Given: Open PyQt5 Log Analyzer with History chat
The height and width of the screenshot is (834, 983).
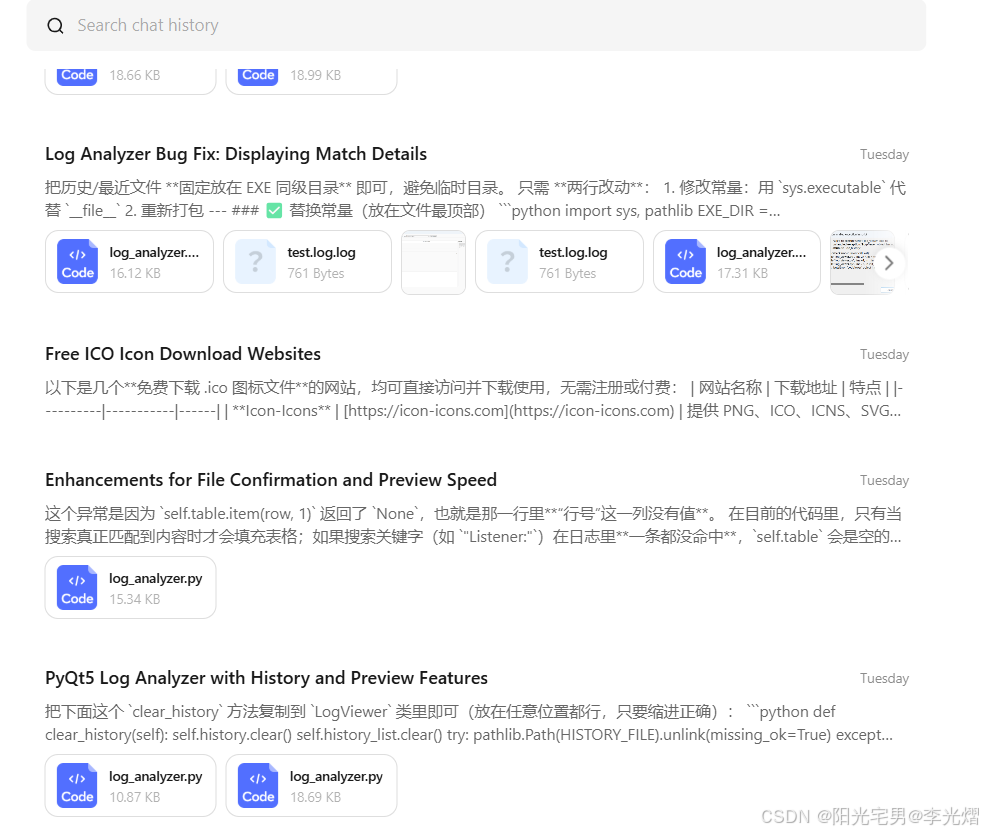Looking at the screenshot, I should [266, 678].
